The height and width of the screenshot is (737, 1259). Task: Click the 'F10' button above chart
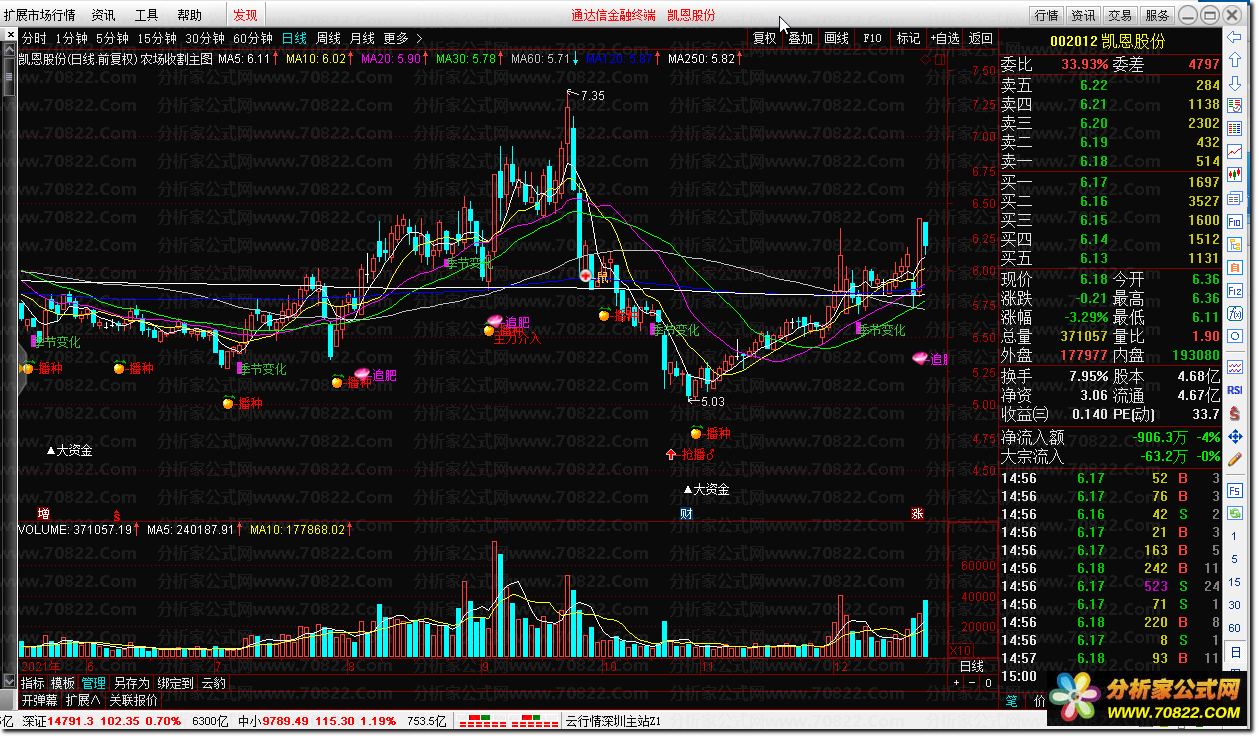point(872,38)
